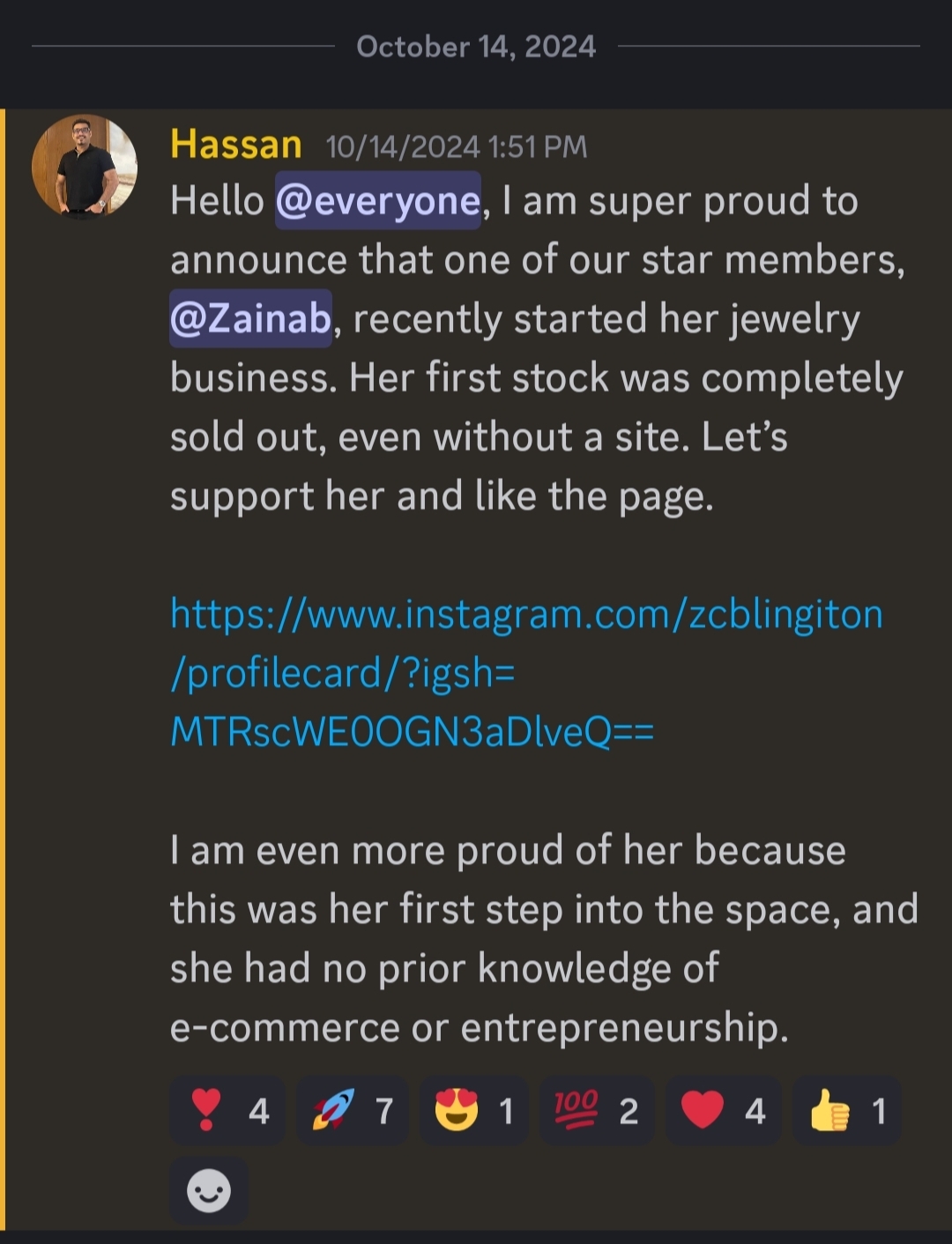Click the count 7 beside the rocket
Image resolution: width=952 pixels, height=1244 pixels.
(x=384, y=1111)
